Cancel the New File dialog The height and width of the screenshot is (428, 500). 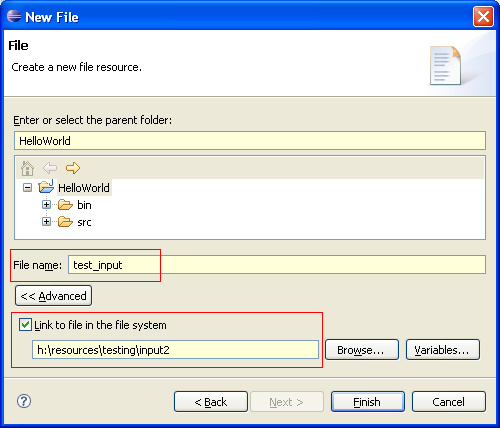449,402
